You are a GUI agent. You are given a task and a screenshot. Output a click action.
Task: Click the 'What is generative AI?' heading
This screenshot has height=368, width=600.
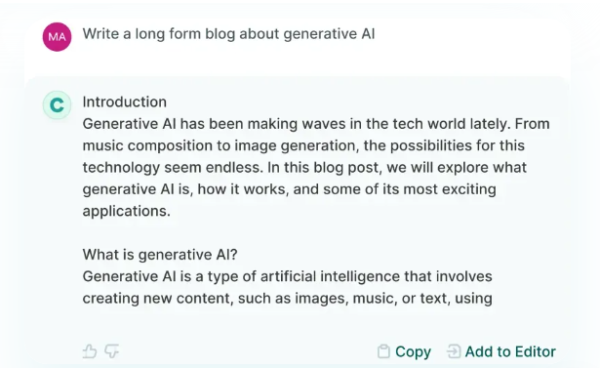click(x=160, y=255)
